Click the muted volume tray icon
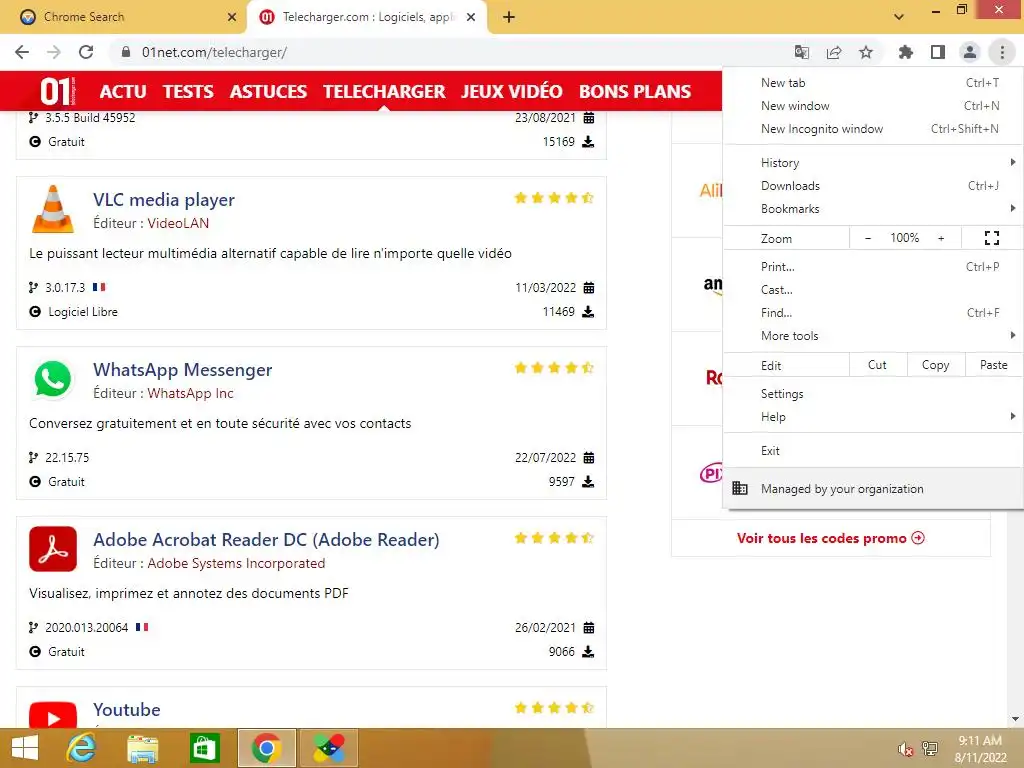1024x768 pixels. [x=904, y=749]
